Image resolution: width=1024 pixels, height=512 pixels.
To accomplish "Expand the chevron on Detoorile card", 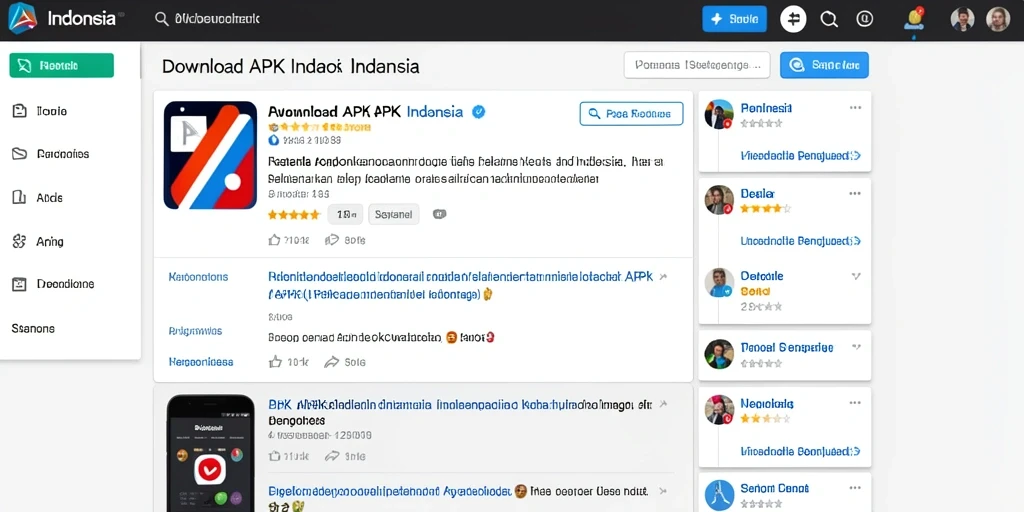I will click(856, 276).
